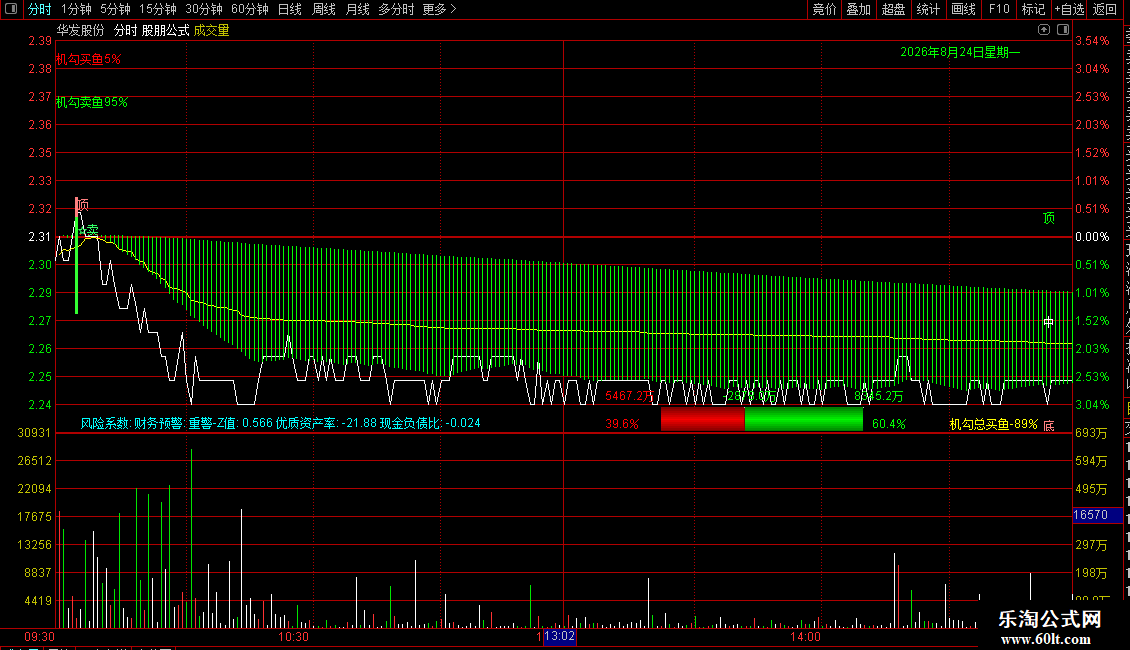Click the 0.00% percent axis label

coord(1092,237)
